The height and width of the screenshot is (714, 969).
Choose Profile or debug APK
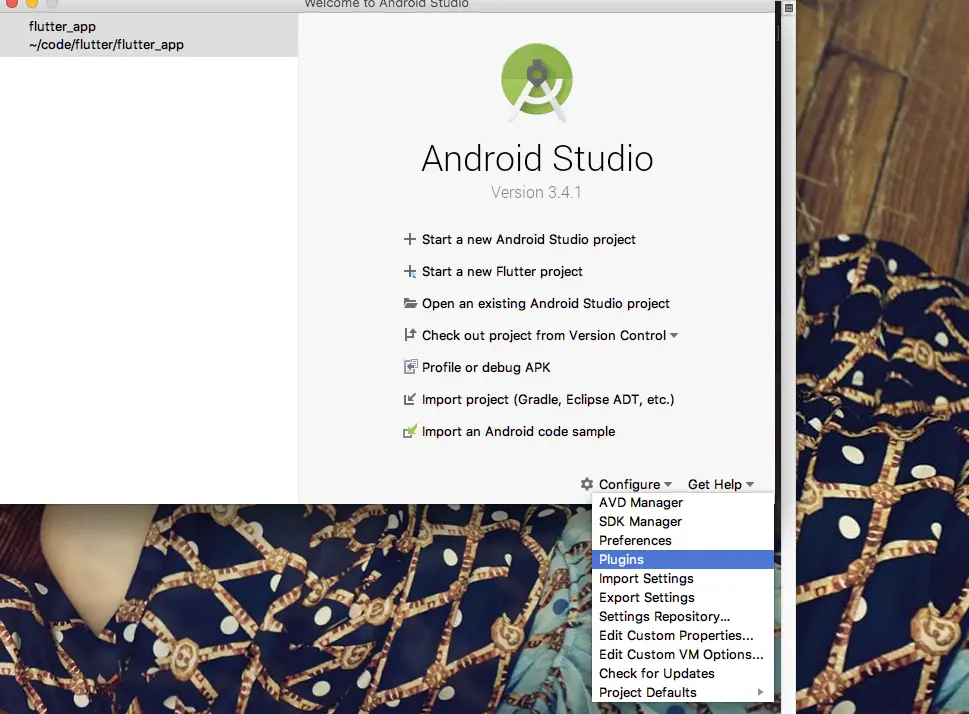pyautogui.click(x=486, y=367)
